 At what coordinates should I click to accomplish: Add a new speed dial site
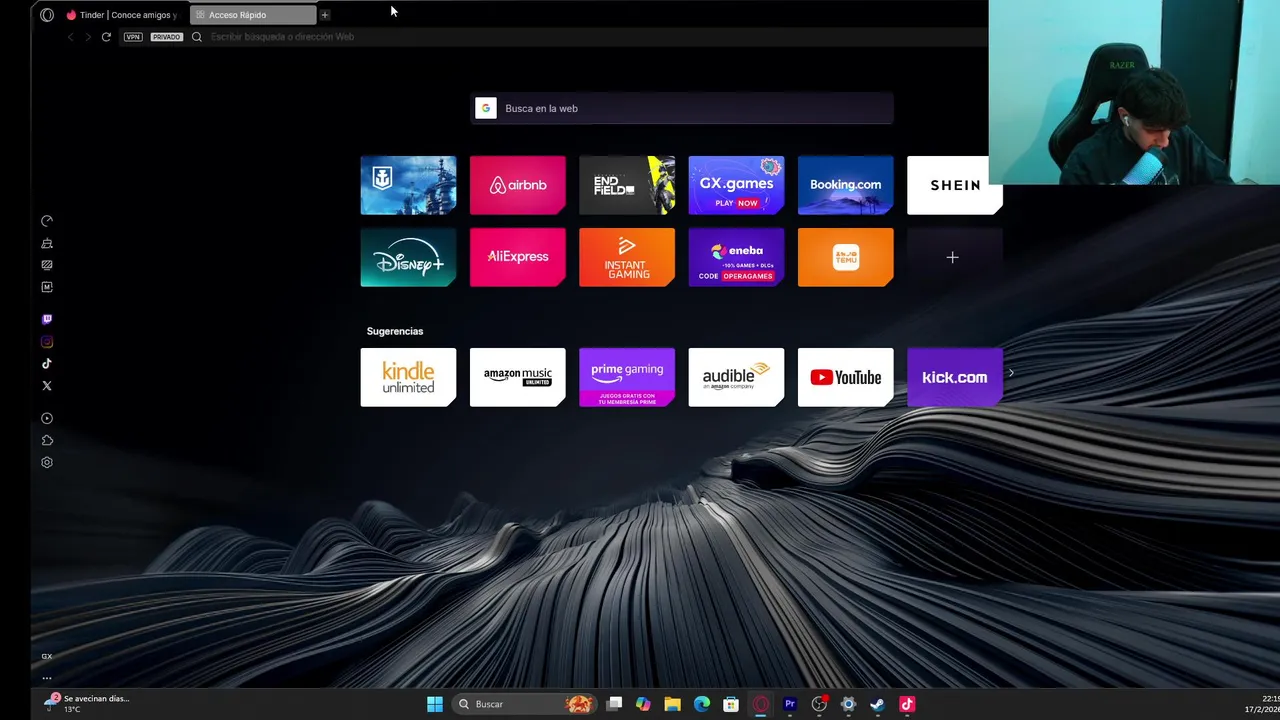(x=953, y=257)
